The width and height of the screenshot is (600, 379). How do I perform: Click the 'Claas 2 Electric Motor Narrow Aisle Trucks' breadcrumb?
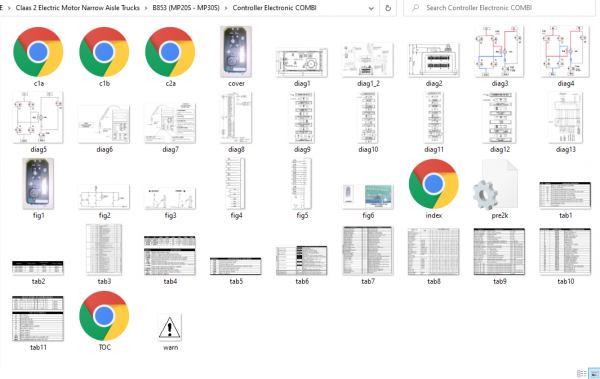click(x=78, y=8)
